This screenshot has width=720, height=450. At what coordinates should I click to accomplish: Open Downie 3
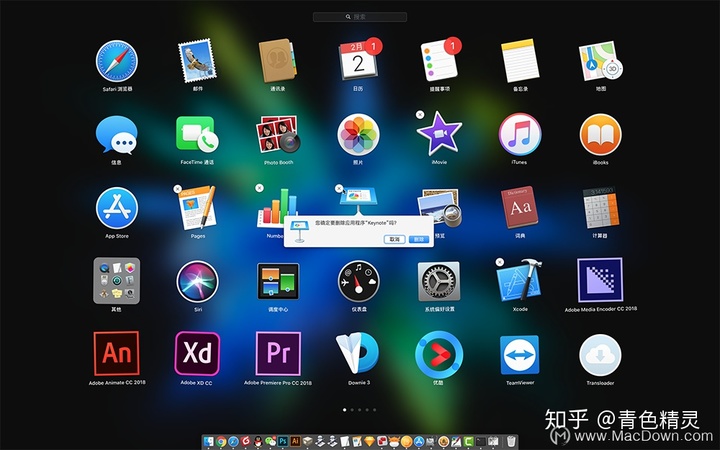(358, 354)
